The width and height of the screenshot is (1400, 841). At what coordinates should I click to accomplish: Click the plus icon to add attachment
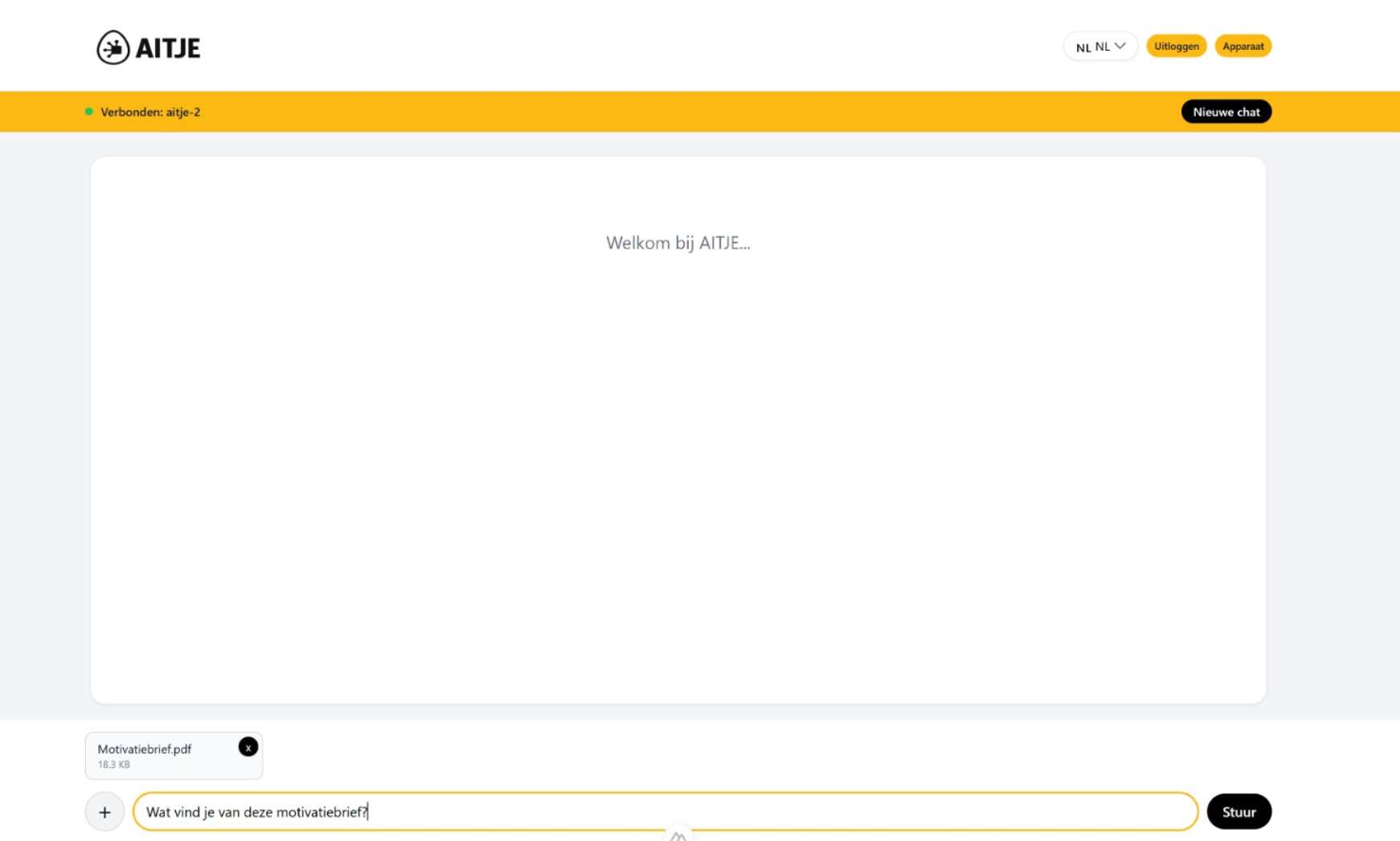[x=104, y=812]
